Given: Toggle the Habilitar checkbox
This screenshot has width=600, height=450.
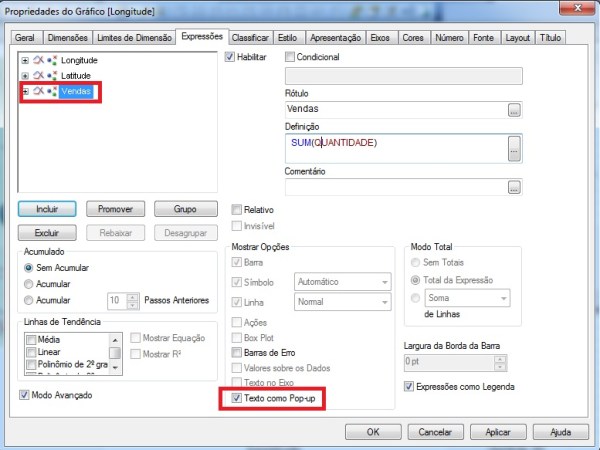Looking at the screenshot, I should coord(230,58).
